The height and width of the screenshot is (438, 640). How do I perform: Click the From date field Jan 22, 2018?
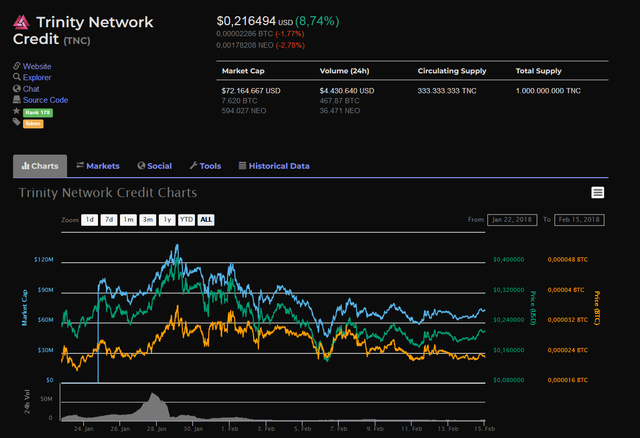point(512,220)
